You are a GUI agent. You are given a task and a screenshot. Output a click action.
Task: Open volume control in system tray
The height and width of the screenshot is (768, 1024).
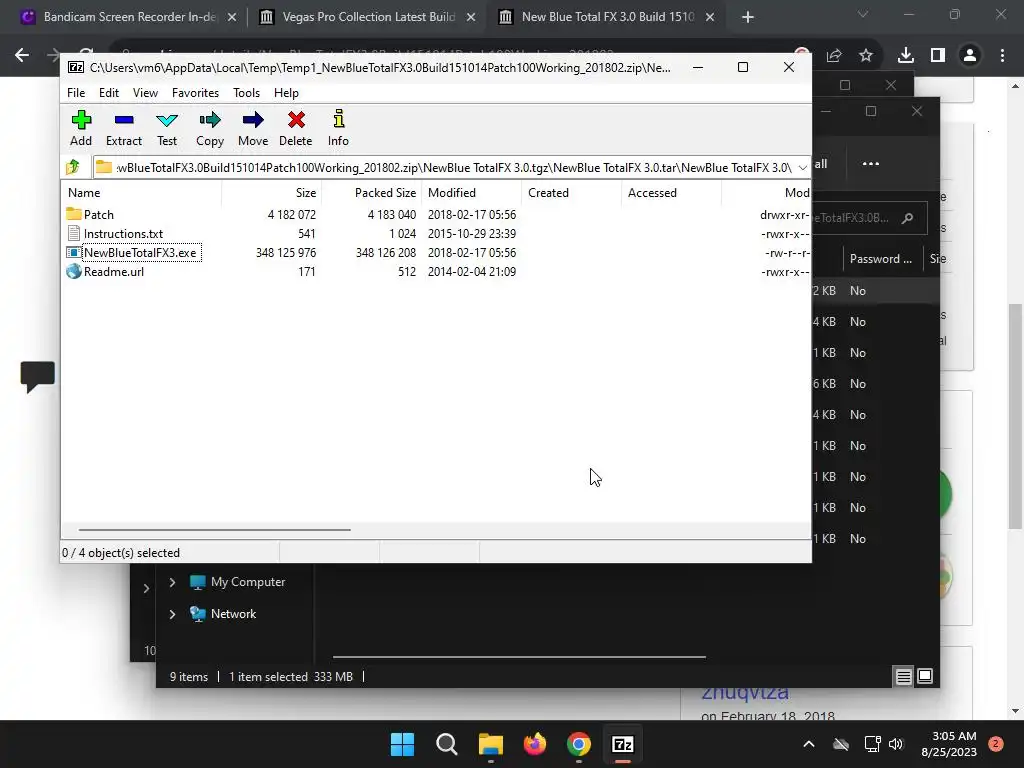896,744
